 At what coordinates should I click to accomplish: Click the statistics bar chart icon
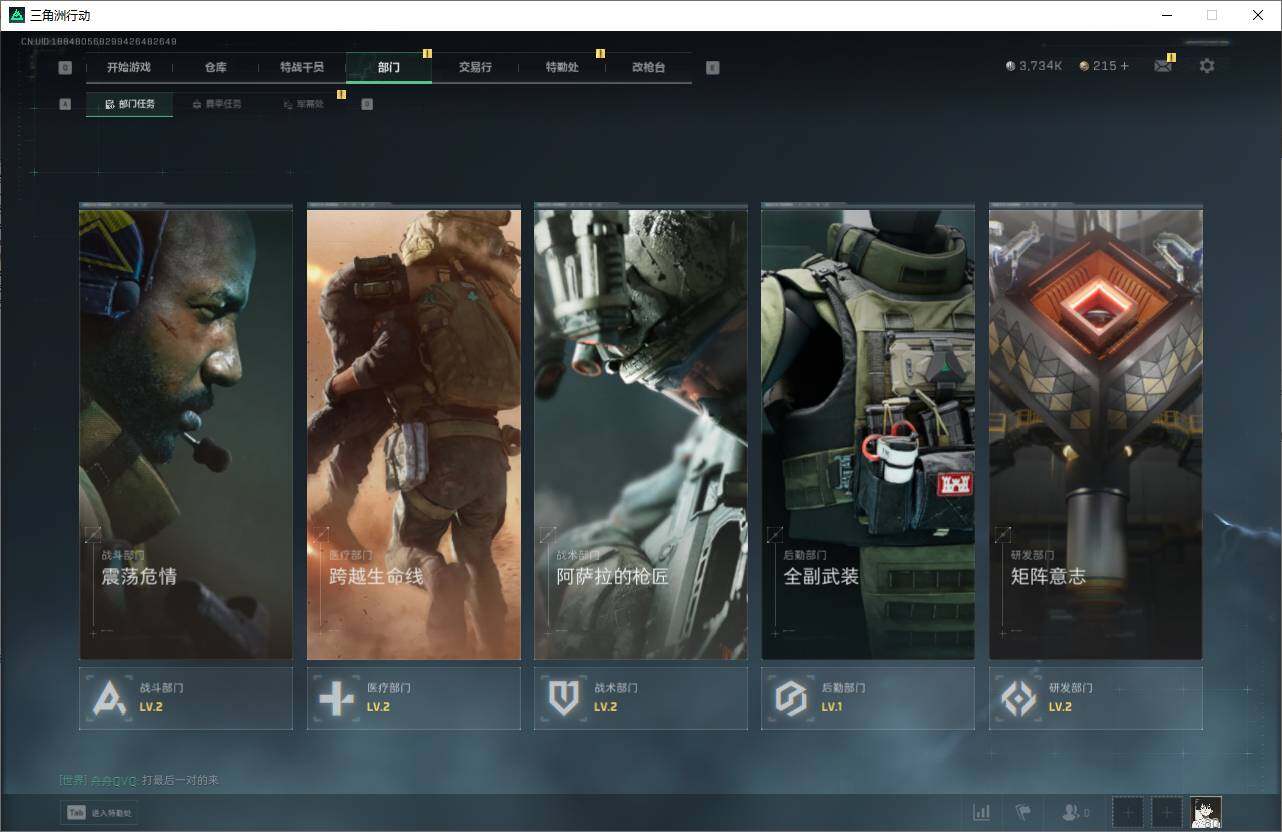point(982,812)
